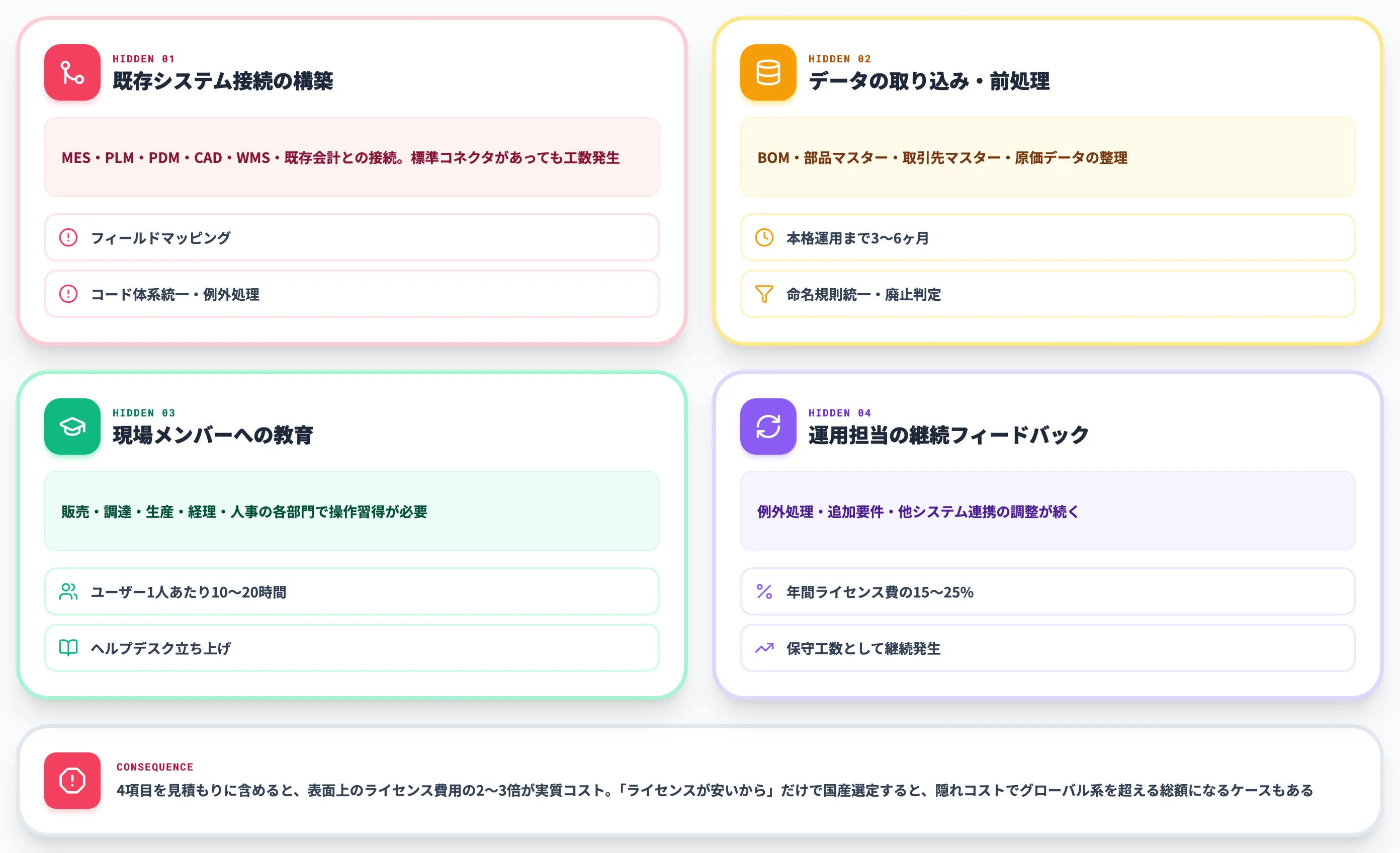Image resolution: width=1400 pixels, height=853 pixels.
Task: Select the heading 運用担当の継続フィードバック
Action: click(948, 436)
